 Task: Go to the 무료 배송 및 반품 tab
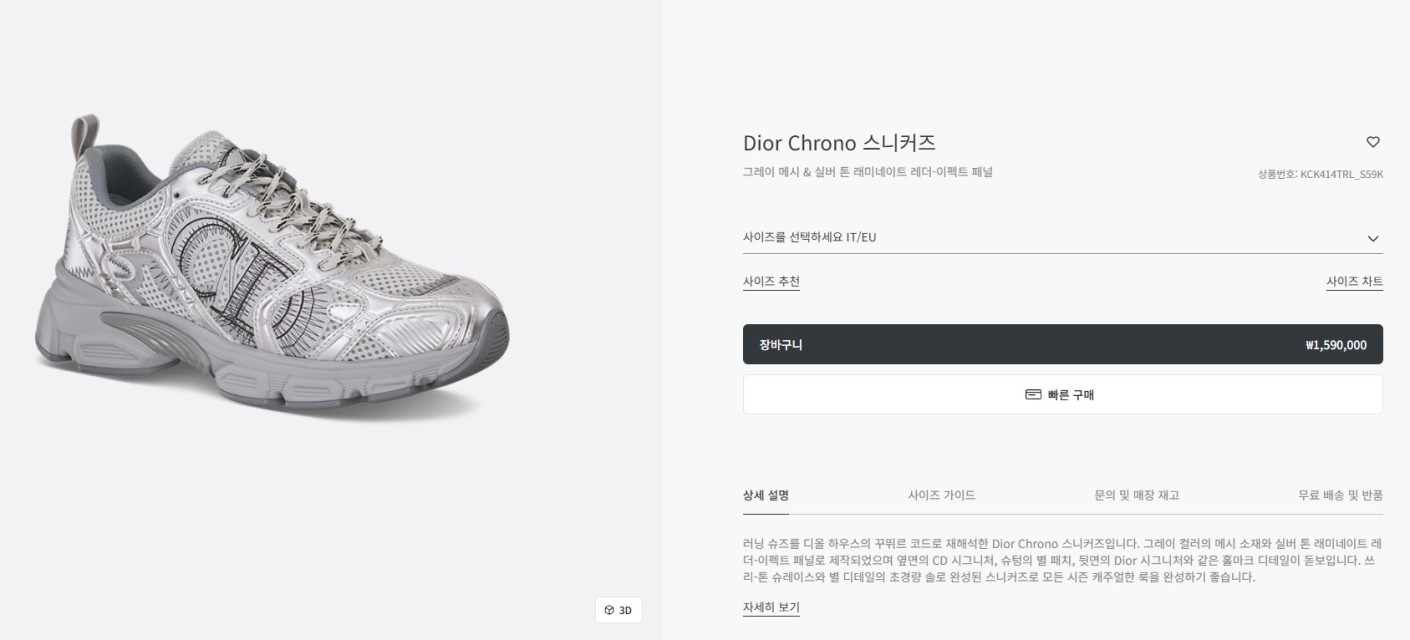[1340, 495]
